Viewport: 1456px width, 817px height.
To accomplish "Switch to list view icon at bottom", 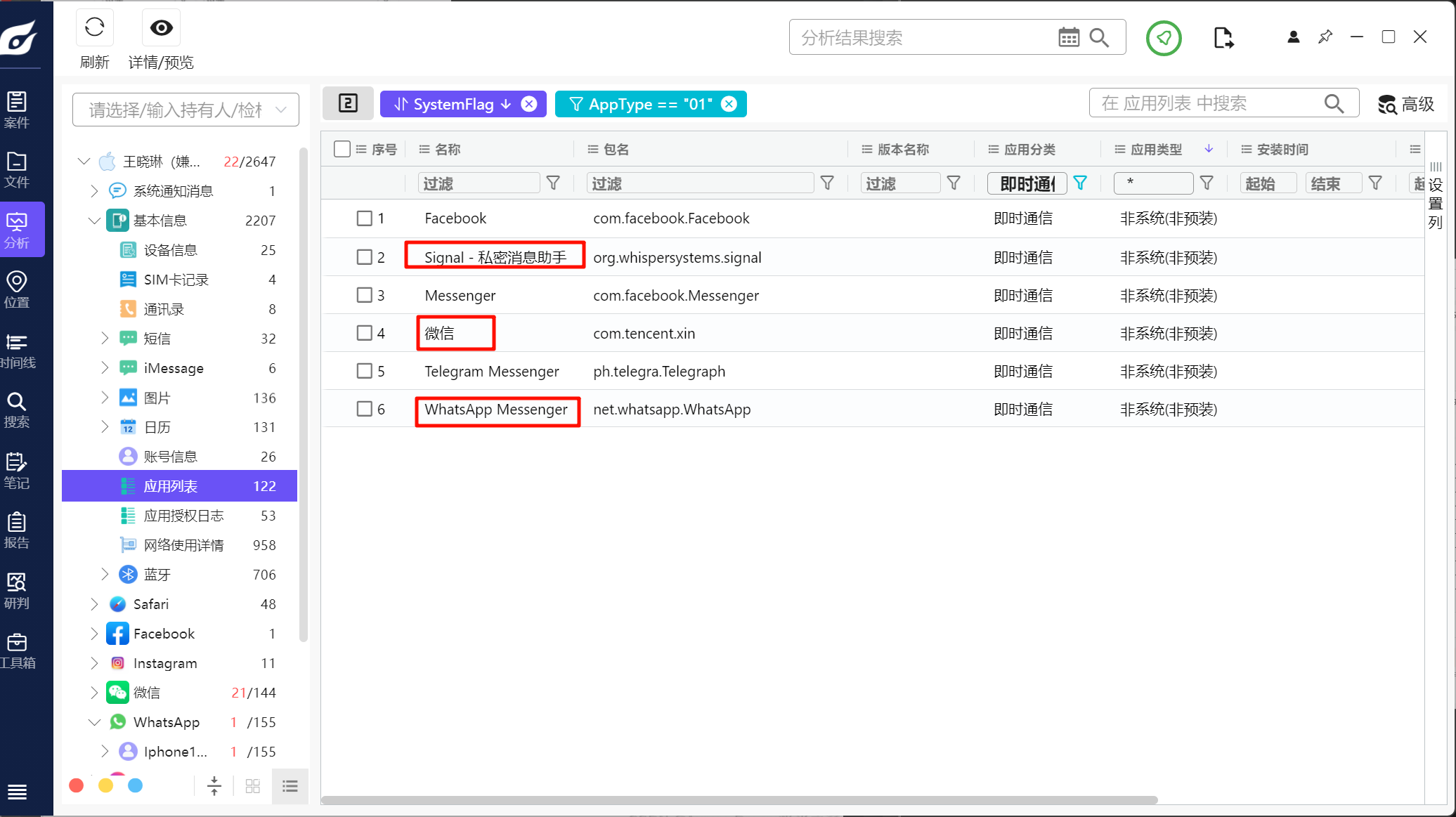I will tap(290, 786).
